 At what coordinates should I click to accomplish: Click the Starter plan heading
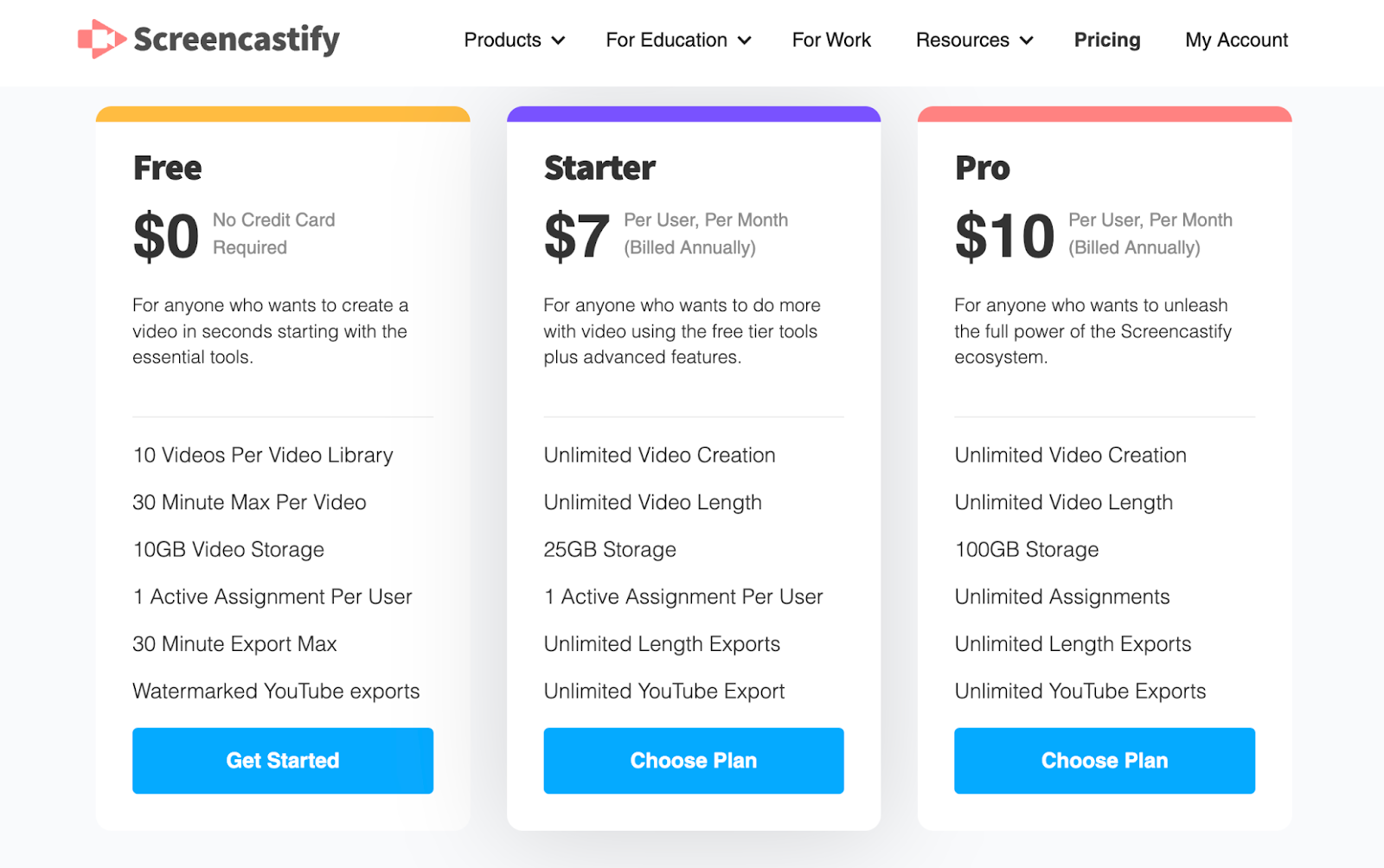pos(599,168)
